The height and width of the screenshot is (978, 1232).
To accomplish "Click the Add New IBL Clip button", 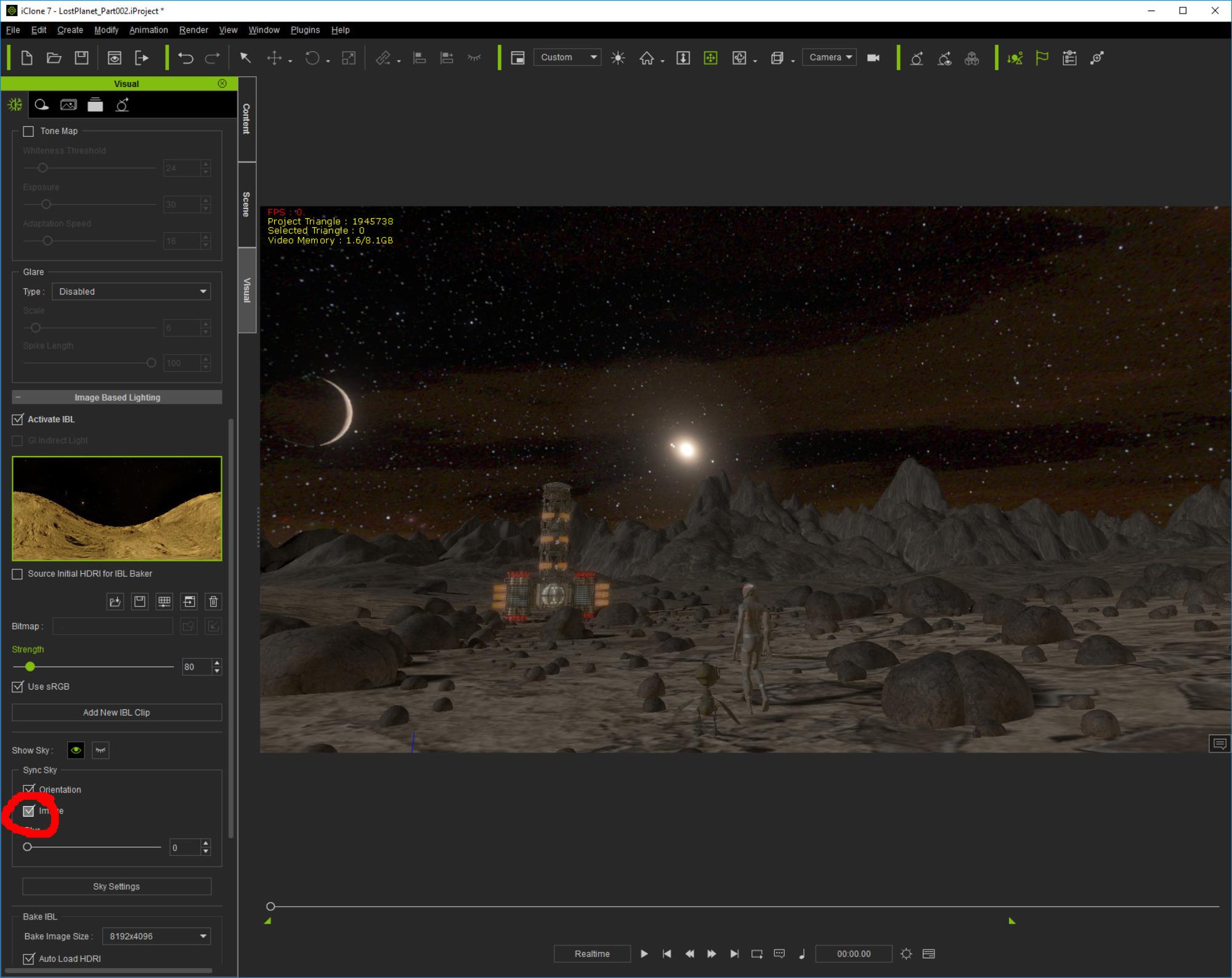I will [x=117, y=712].
